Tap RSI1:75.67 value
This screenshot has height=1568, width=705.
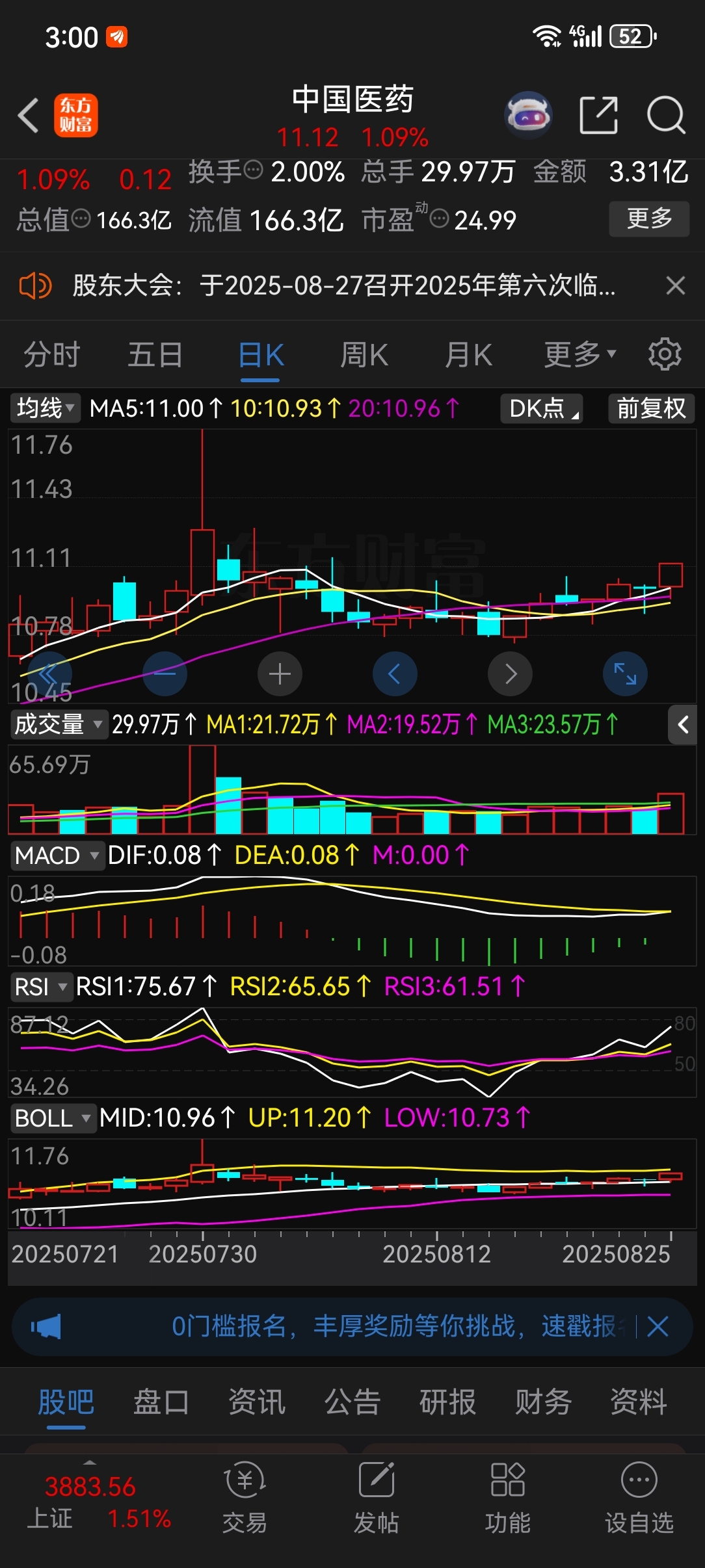coord(146,987)
